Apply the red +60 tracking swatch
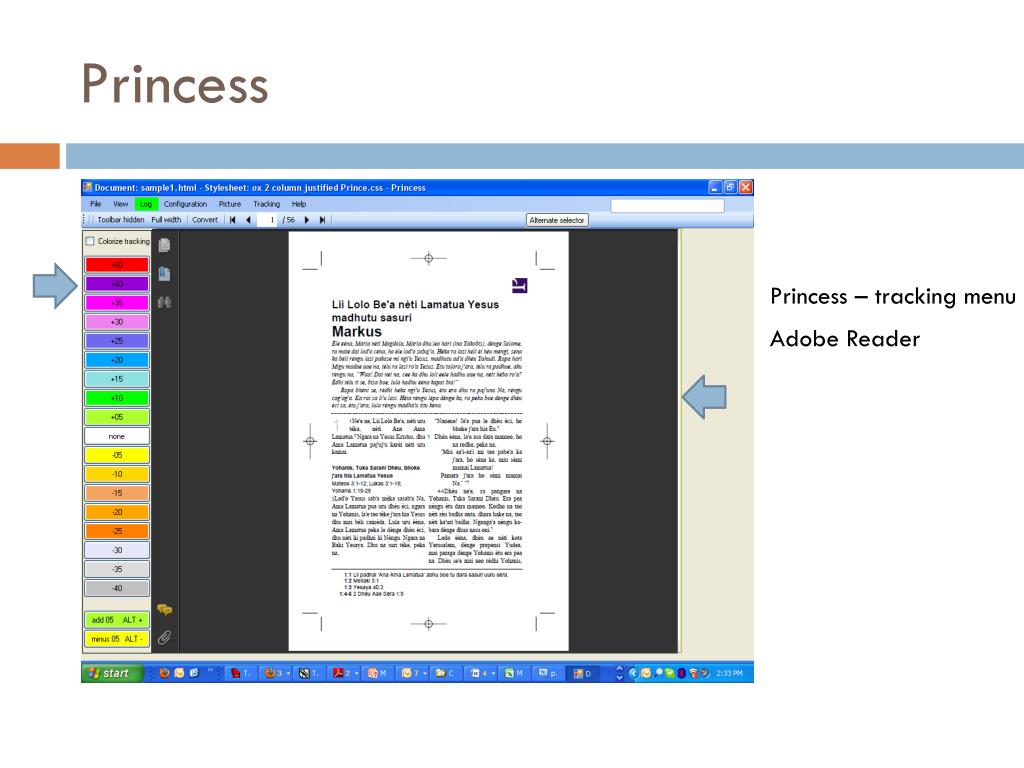 coord(117,265)
